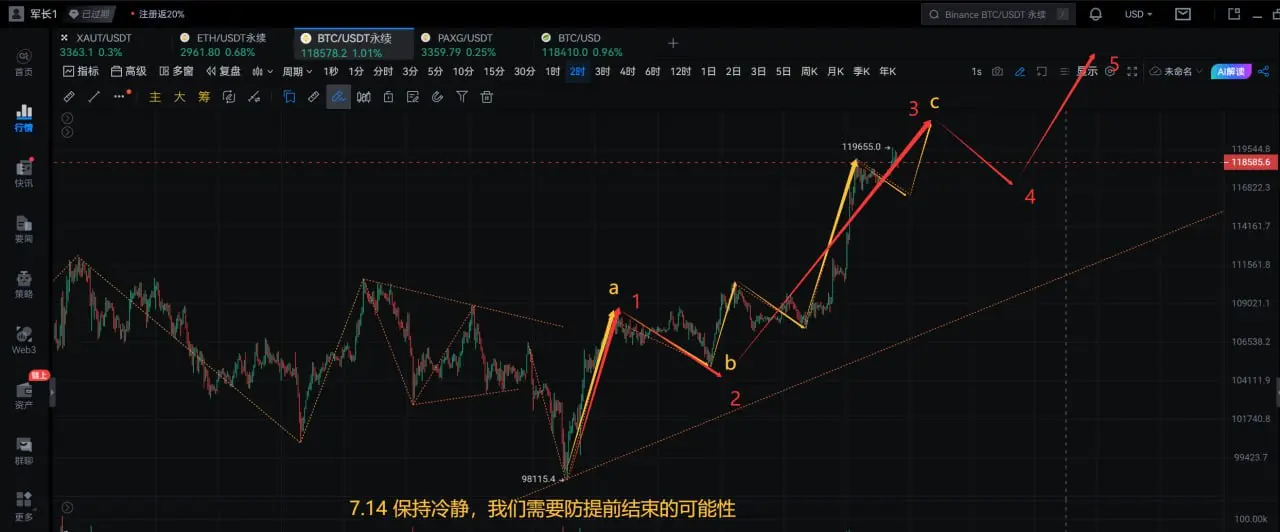Open the 群聊 group chat sidebar icon
This screenshot has height=532, width=1280.
point(23,451)
